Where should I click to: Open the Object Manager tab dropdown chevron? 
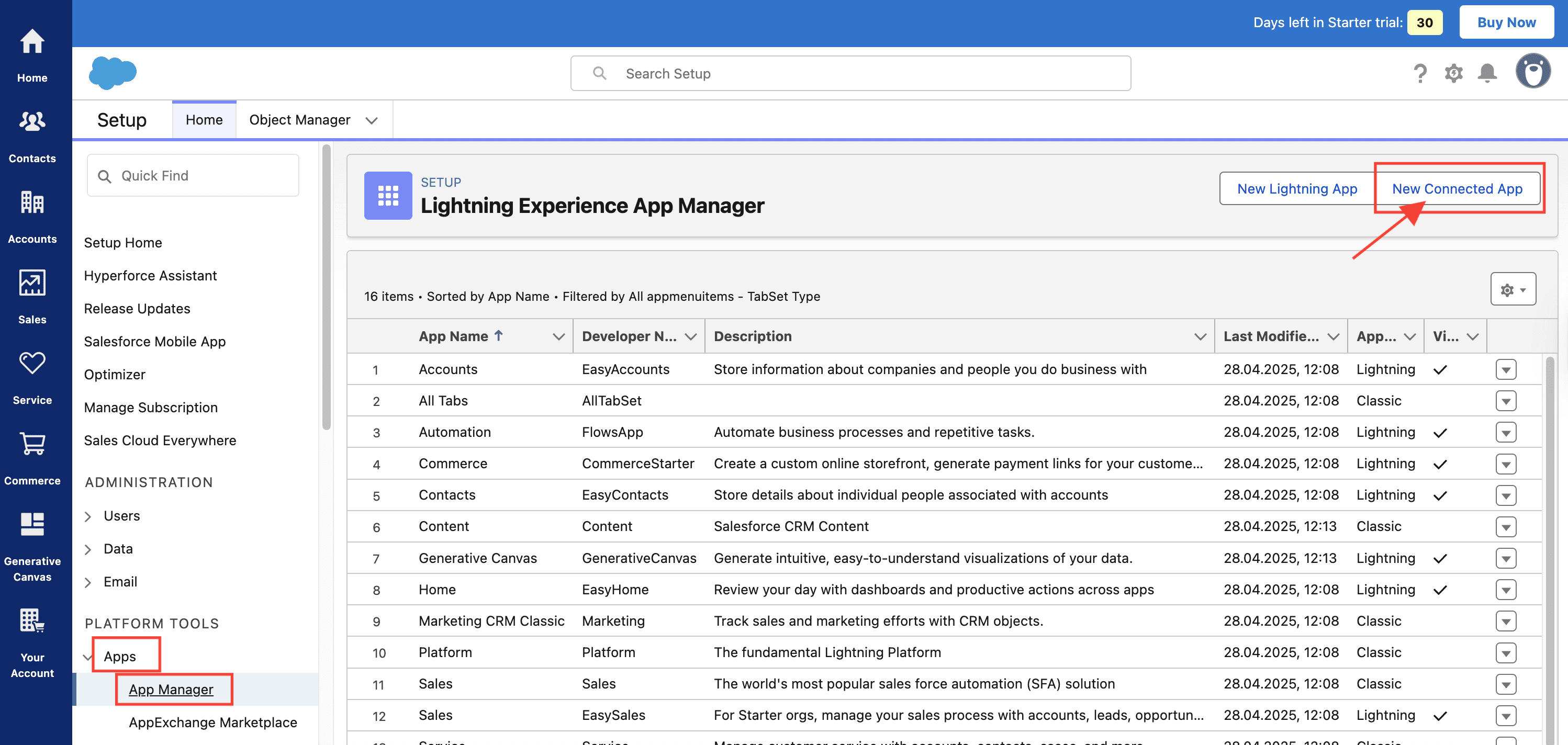[x=371, y=120]
